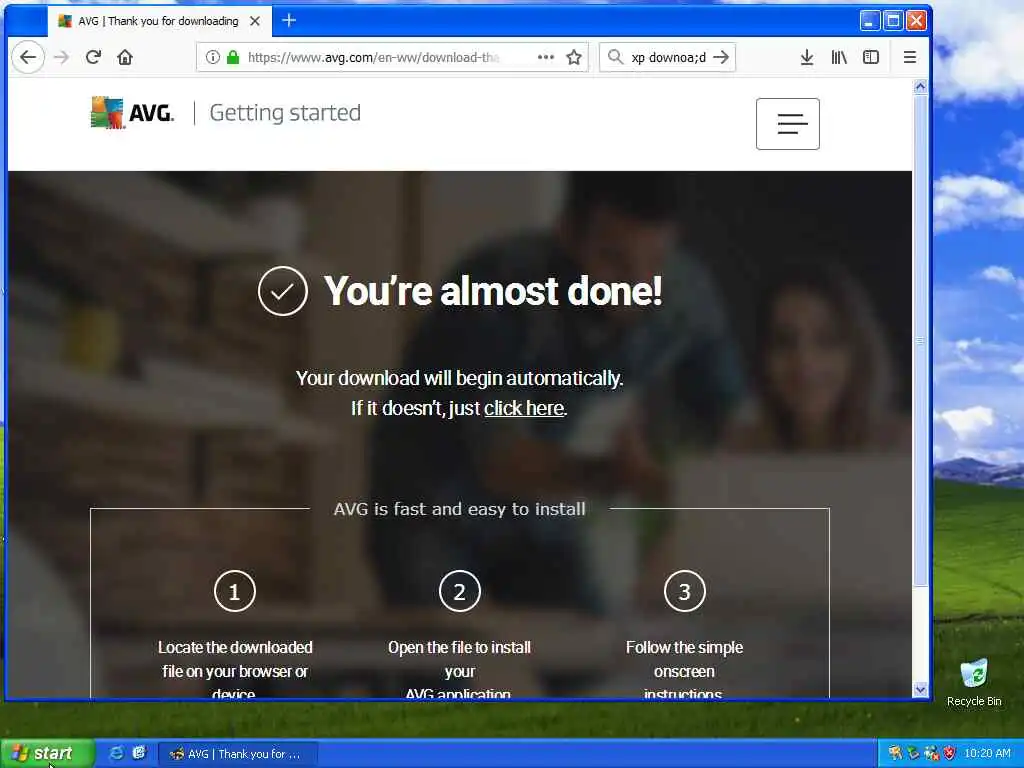The height and width of the screenshot is (768, 1024).
Task: Click the step 2 circle icon
Action: [x=460, y=592]
